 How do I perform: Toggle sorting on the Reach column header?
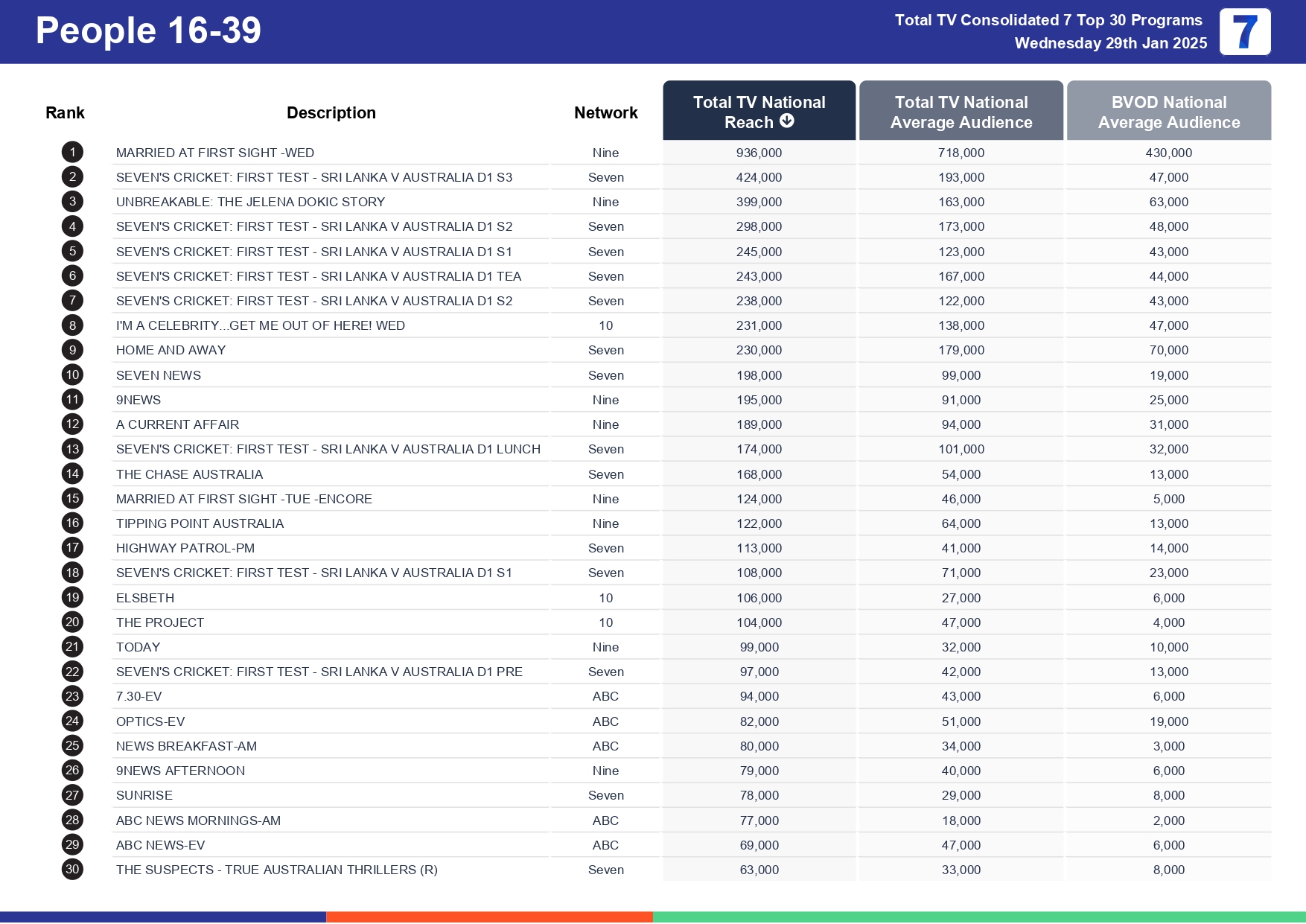759,111
